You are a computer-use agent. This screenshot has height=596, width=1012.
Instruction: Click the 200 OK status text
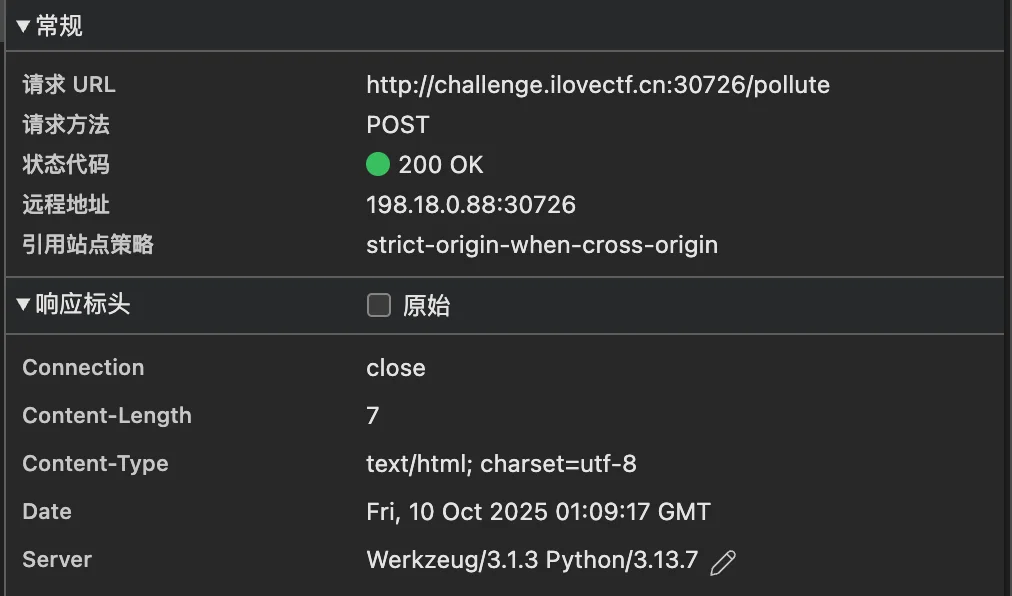tap(441, 165)
